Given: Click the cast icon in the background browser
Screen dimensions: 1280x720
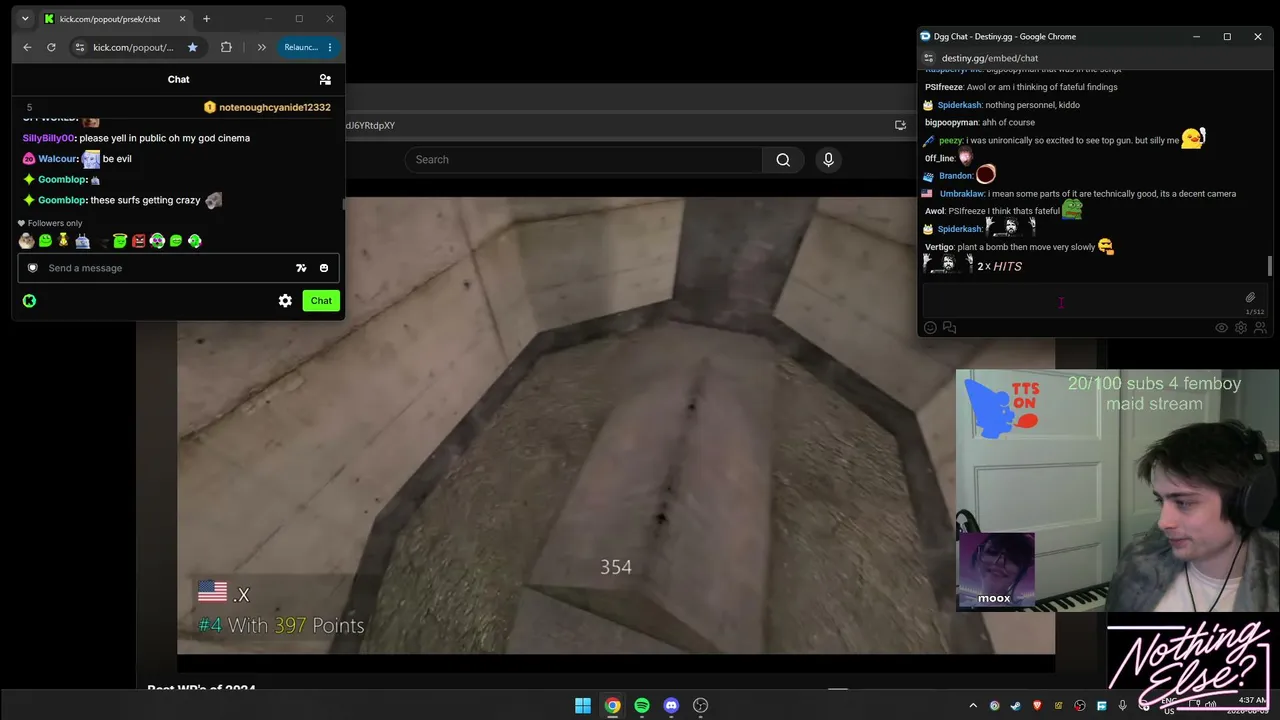Looking at the screenshot, I should tap(900, 125).
